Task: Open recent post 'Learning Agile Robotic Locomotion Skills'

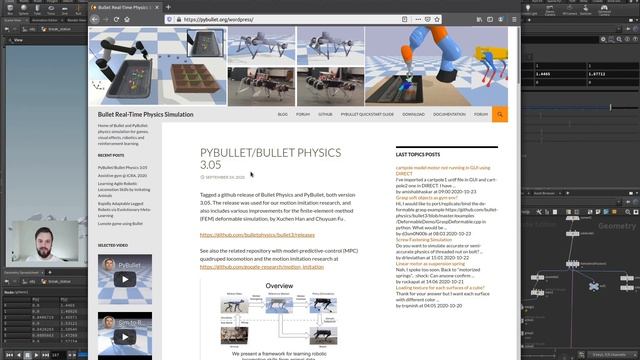Action: click(124, 189)
